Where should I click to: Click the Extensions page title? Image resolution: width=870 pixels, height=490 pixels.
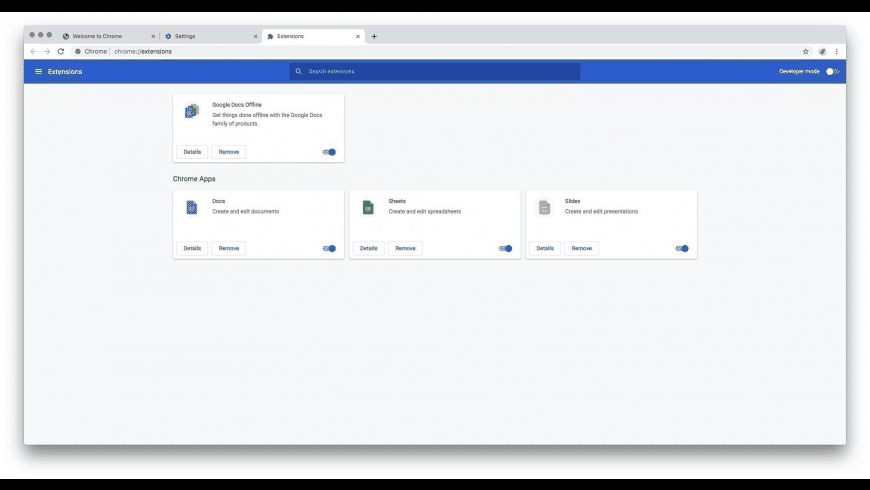pos(65,72)
